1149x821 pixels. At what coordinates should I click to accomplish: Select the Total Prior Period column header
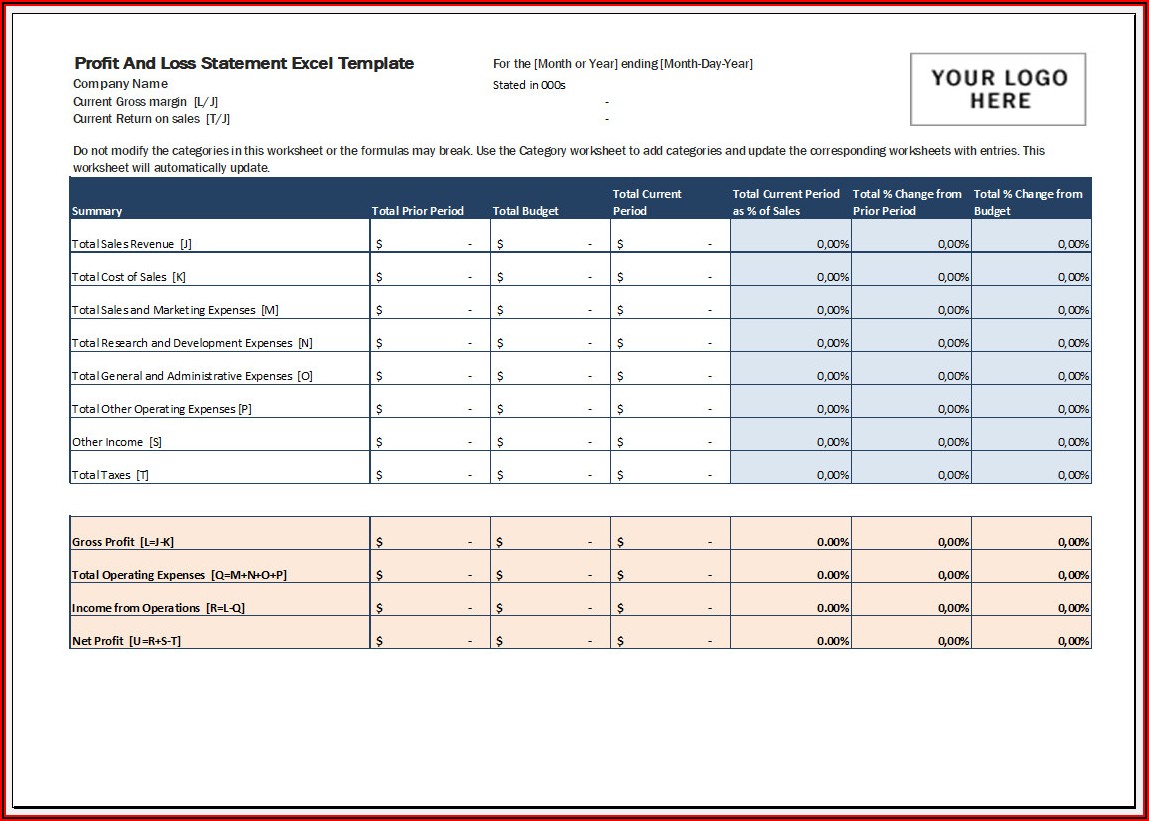point(417,211)
